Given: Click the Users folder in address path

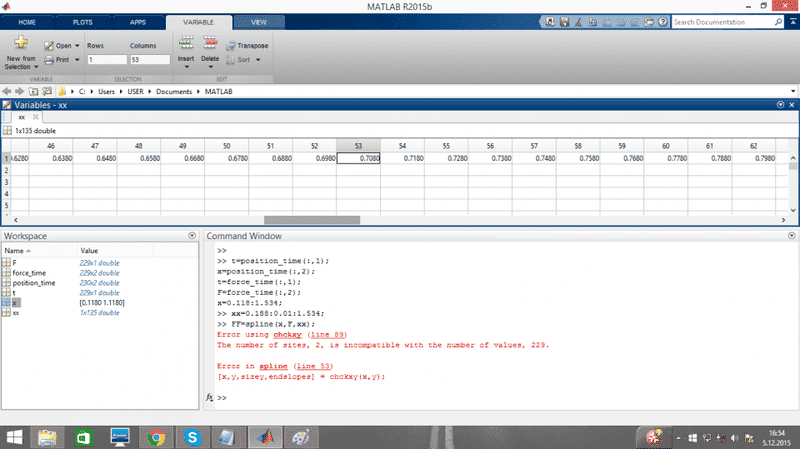Looking at the screenshot, I should (x=106, y=91).
